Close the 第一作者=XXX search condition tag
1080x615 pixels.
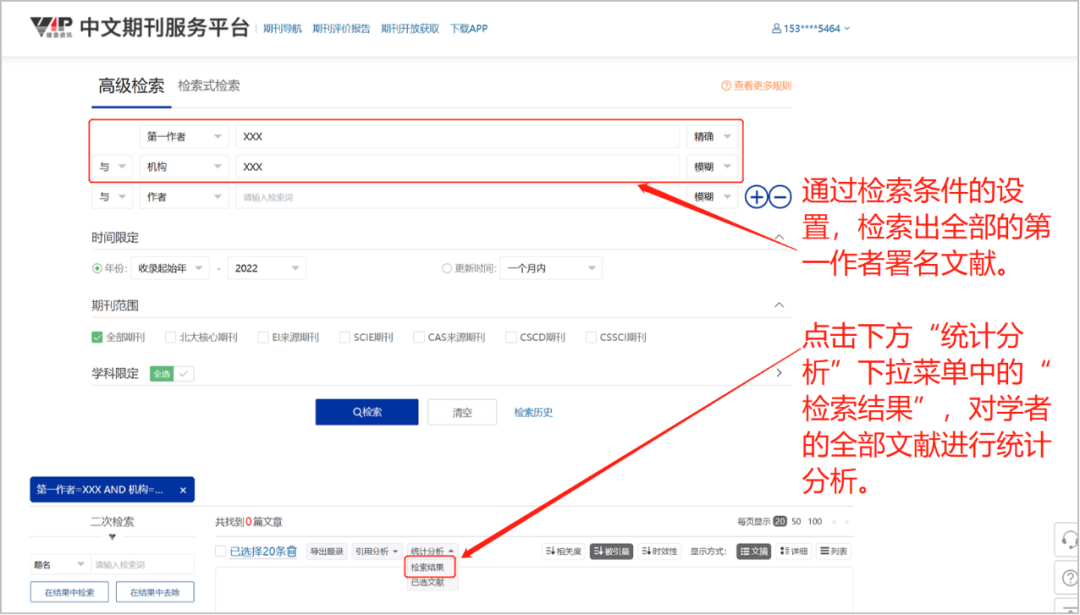(x=183, y=490)
